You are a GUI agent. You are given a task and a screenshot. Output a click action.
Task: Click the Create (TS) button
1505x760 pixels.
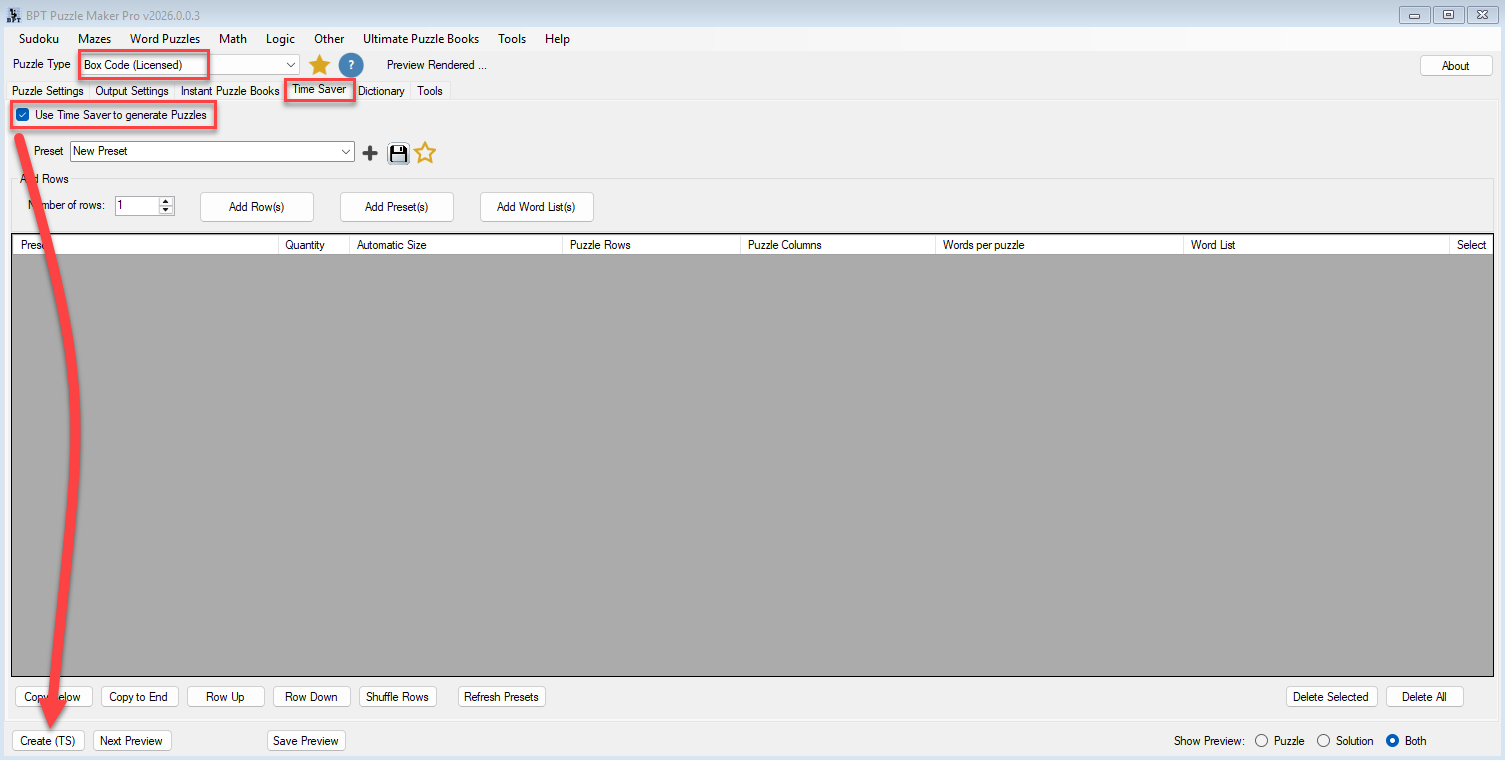point(49,741)
